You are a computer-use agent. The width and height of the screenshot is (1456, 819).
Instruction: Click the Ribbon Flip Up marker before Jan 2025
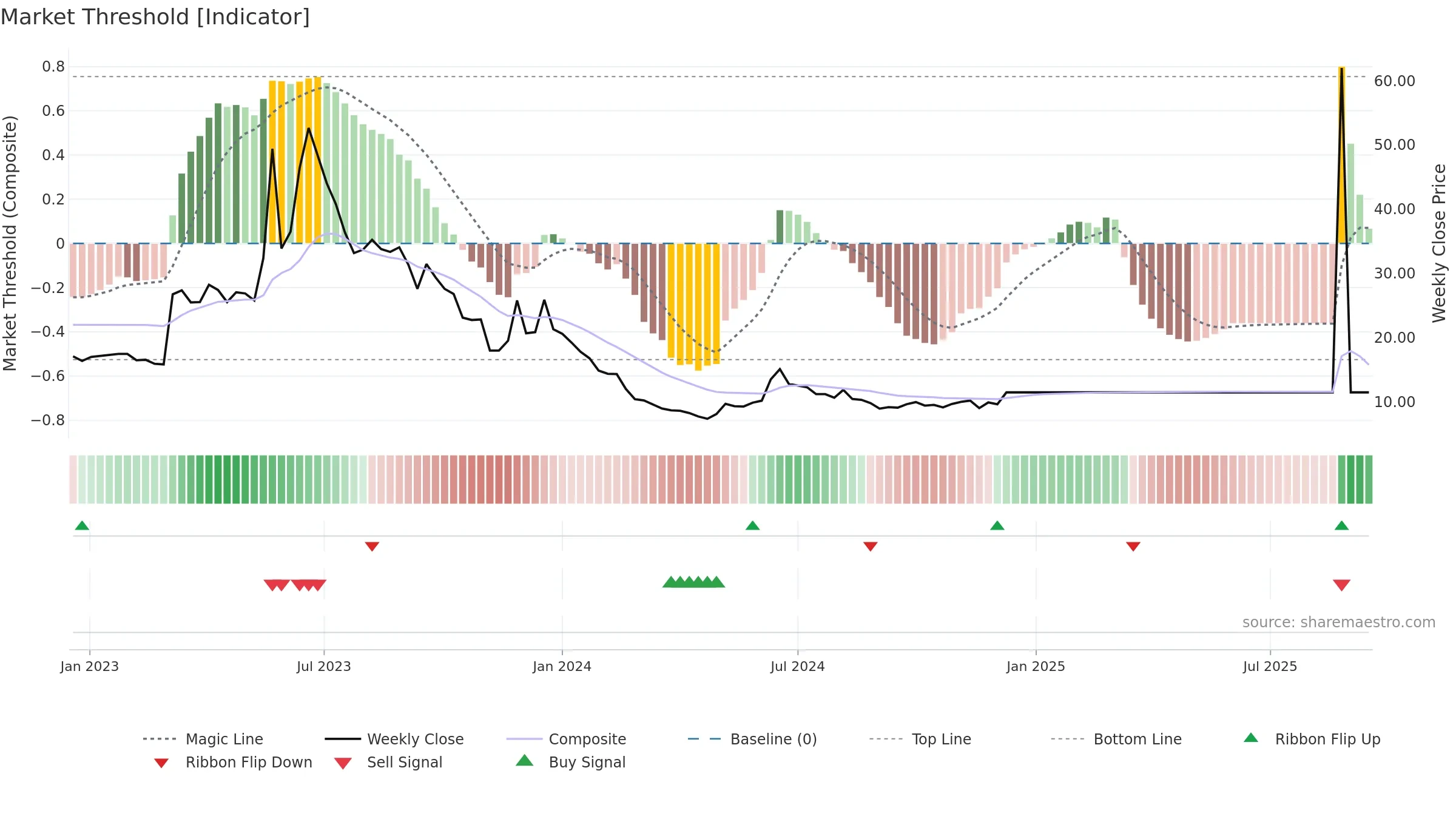tap(997, 525)
